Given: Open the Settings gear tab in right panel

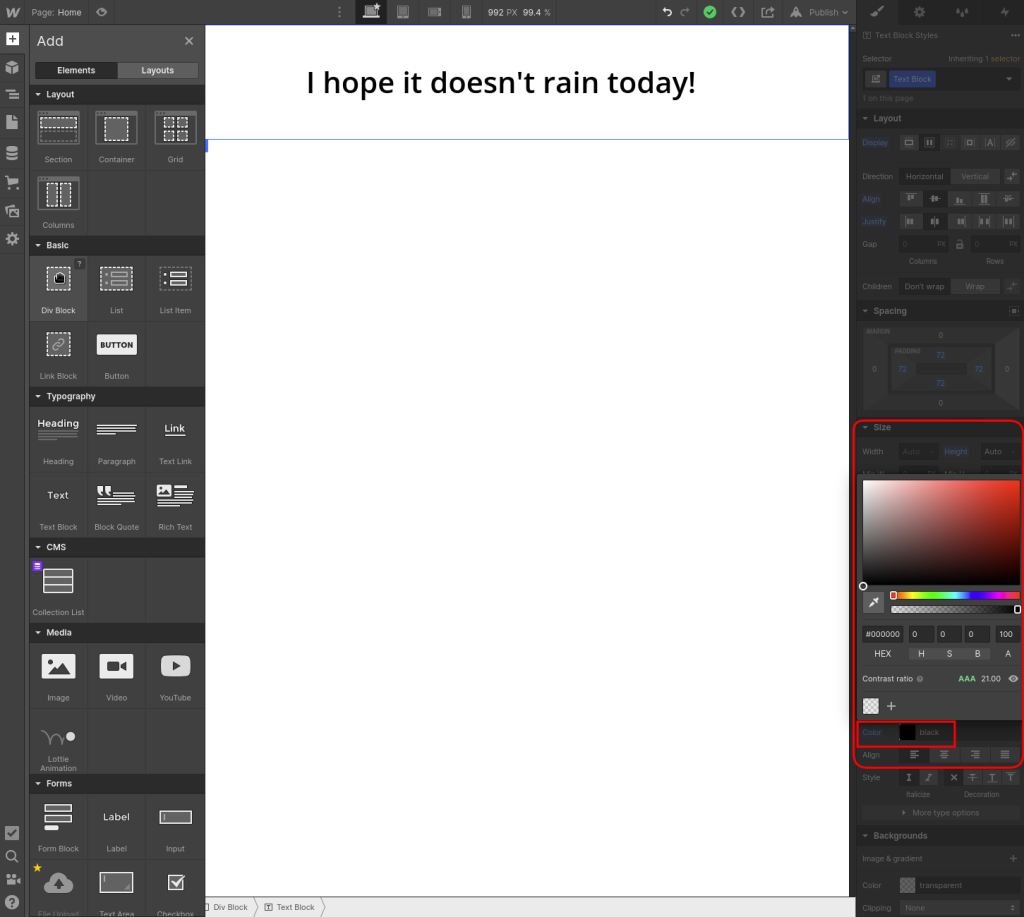Looking at the screenshot, I should pos(919,12).
